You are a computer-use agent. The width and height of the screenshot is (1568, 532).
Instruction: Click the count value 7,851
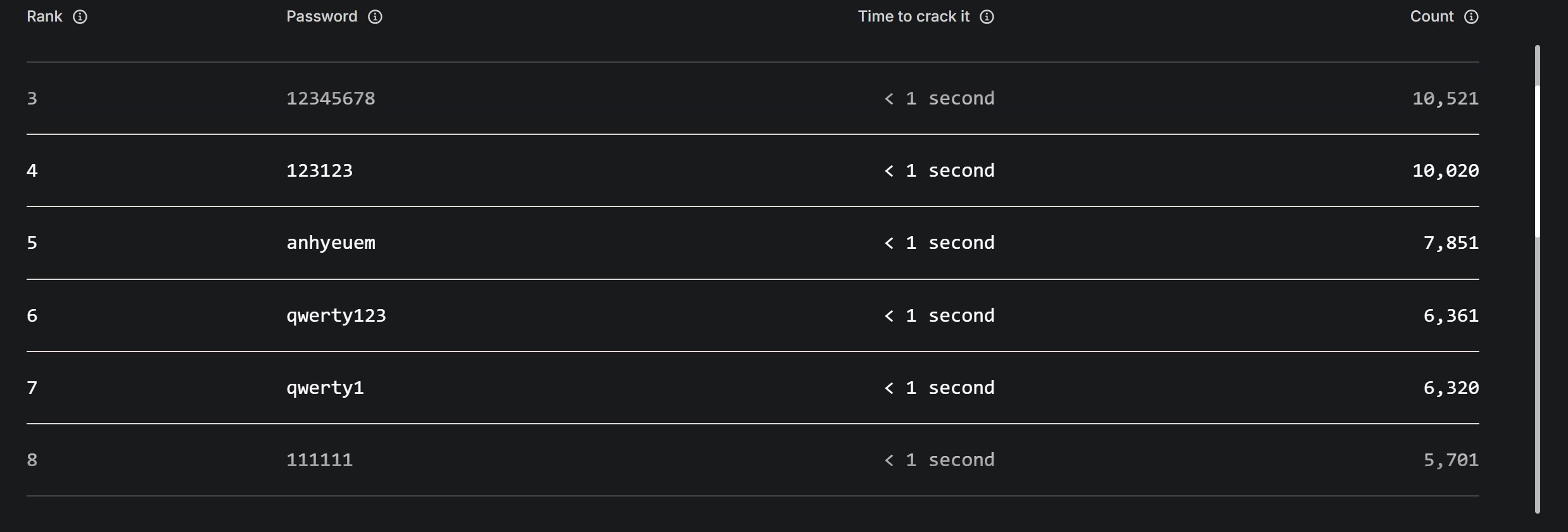pyautogui.click(x=1451, y=243)
